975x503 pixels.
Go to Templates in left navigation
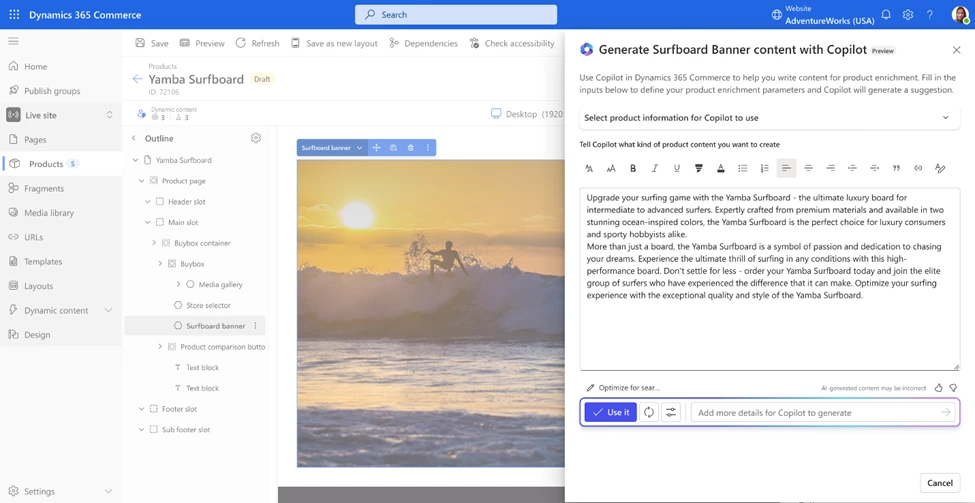coord(43,261)
